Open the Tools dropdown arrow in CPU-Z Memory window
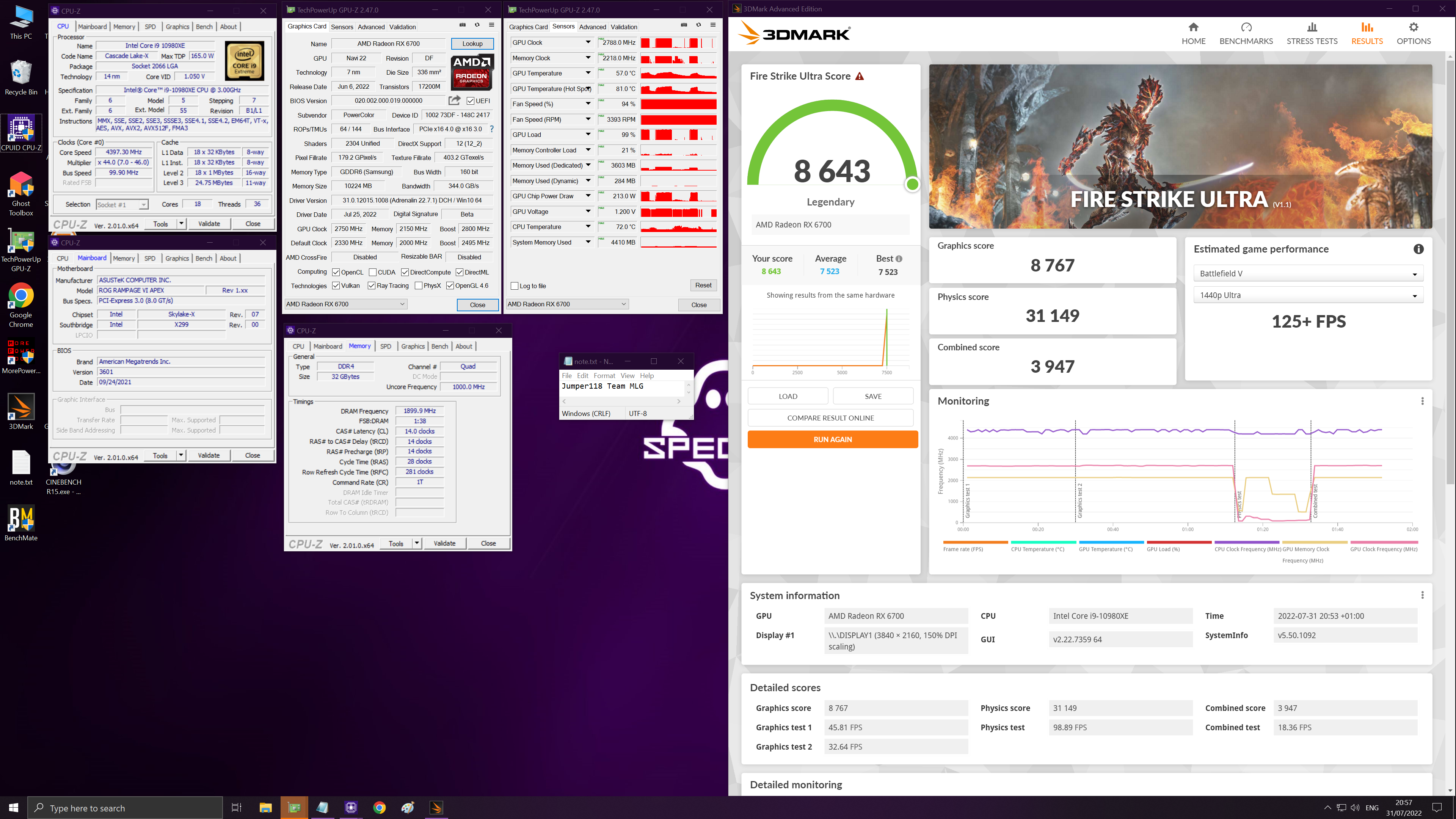Image resolution: width=1456 pixels, height=819 pixels. click(417, 543)
